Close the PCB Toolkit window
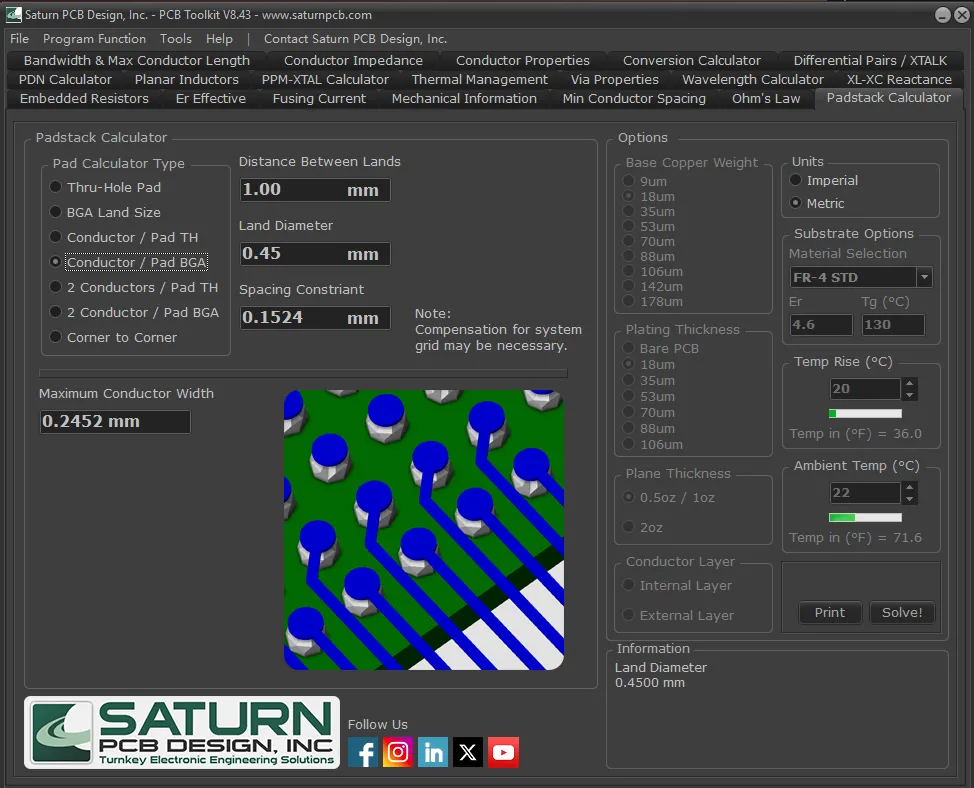This screenshot has height=788, width=974. (x=962, y=15)
